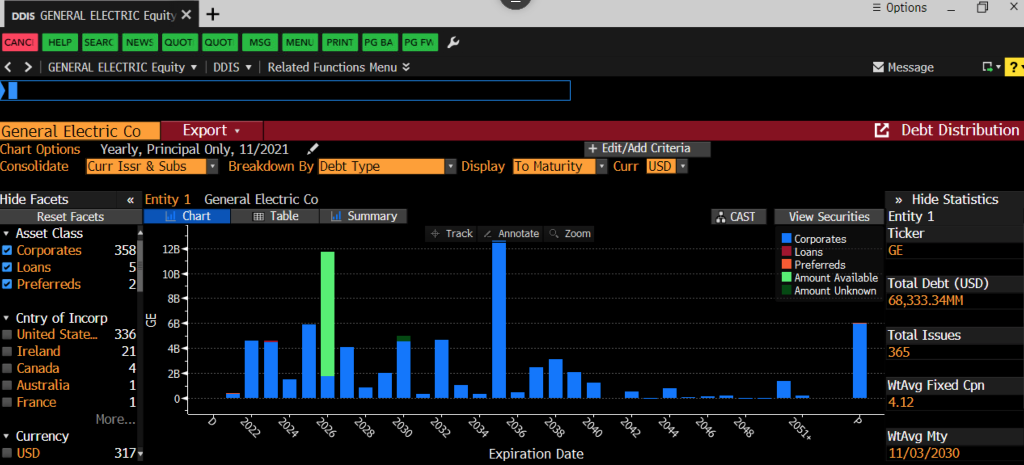The width and height of the screenshot is (1024, 465).
Task: Click More... under country list
Action: coord(115,419)
